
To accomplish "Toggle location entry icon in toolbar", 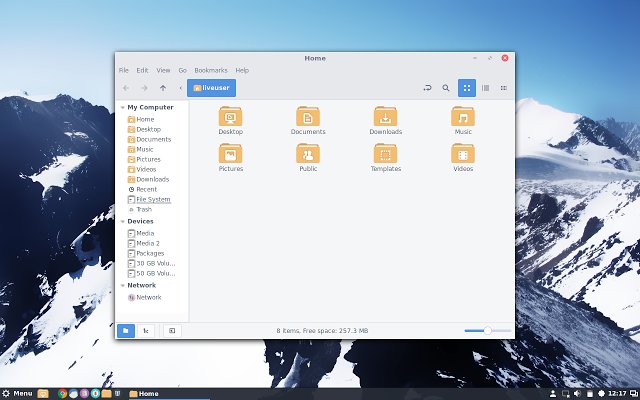I will (x=427, y=88).
